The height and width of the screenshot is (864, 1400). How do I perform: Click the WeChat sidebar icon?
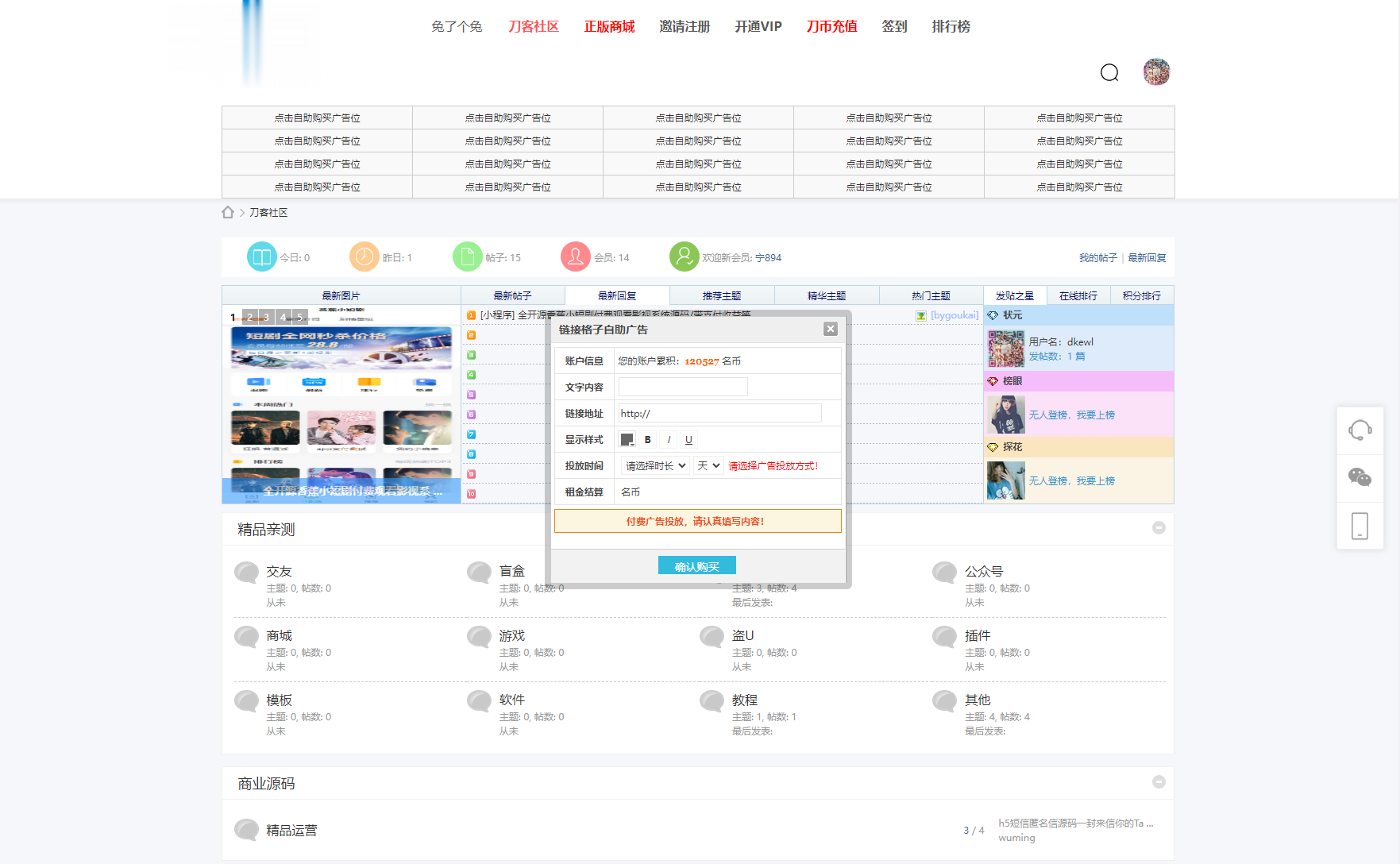click(x=1360, y=478)
